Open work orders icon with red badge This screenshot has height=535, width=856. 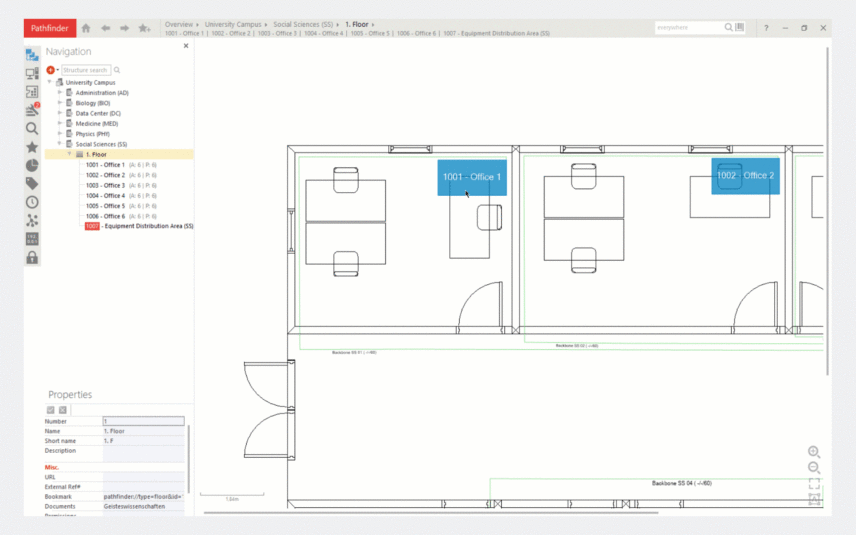32,110
